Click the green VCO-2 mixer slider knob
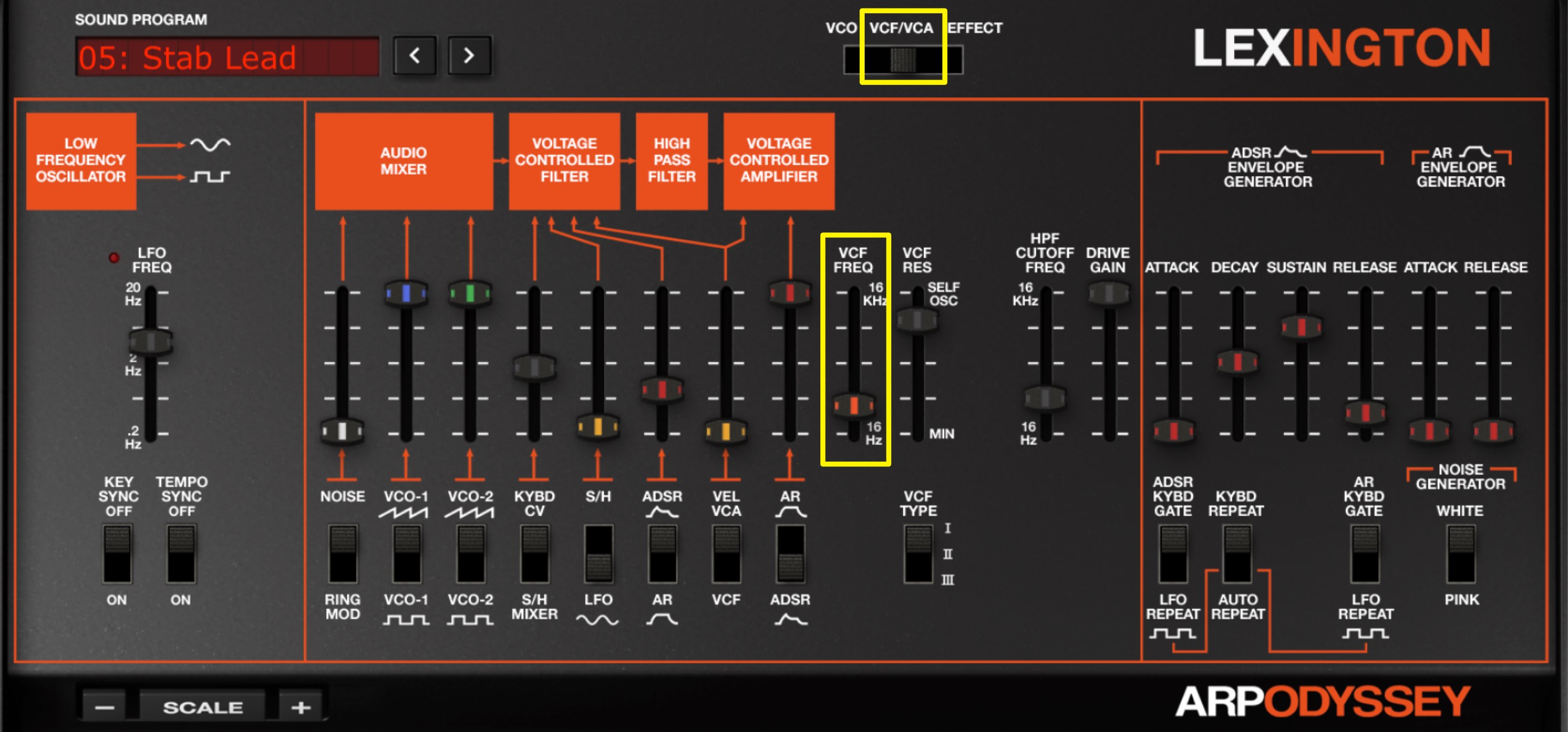1568x732 pixels. click(470, 293)
